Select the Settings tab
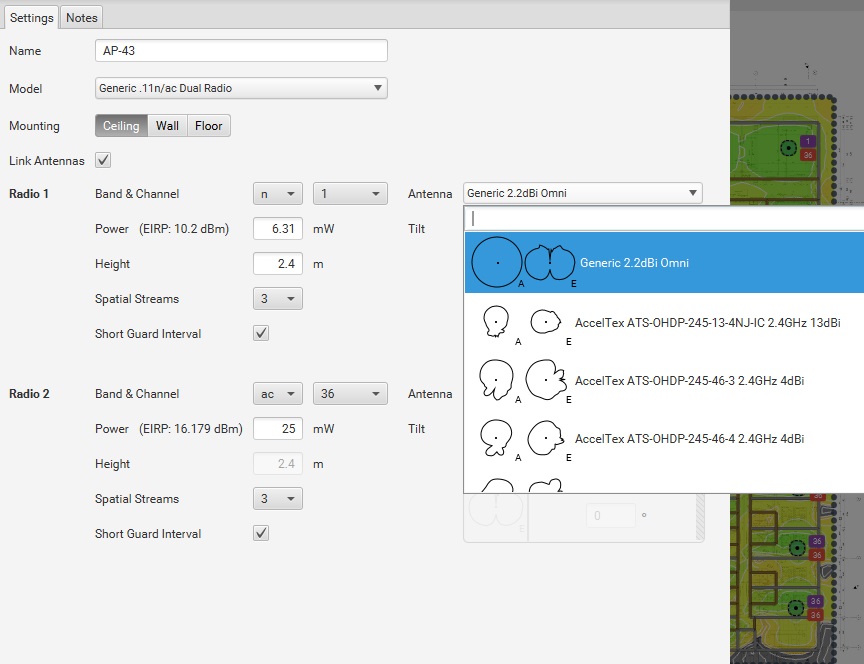This screenshot has height=664, width=864. pos(31,18)
